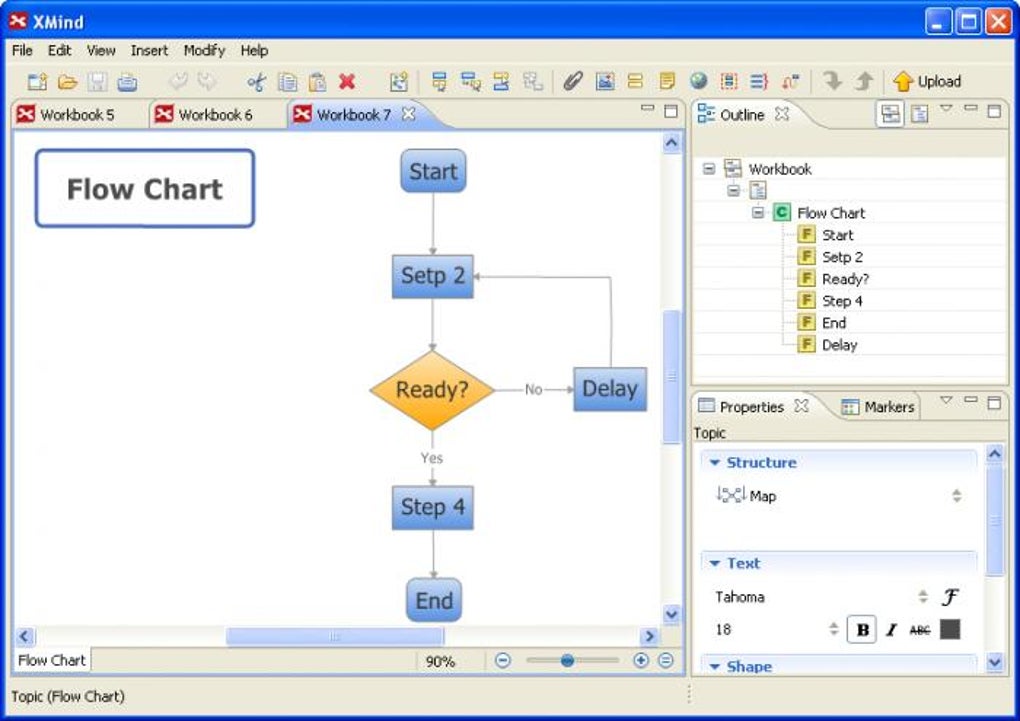Click the zoom slider handle
The image size is (1020, 721).
pyautogui.click(x=567, y=660)
